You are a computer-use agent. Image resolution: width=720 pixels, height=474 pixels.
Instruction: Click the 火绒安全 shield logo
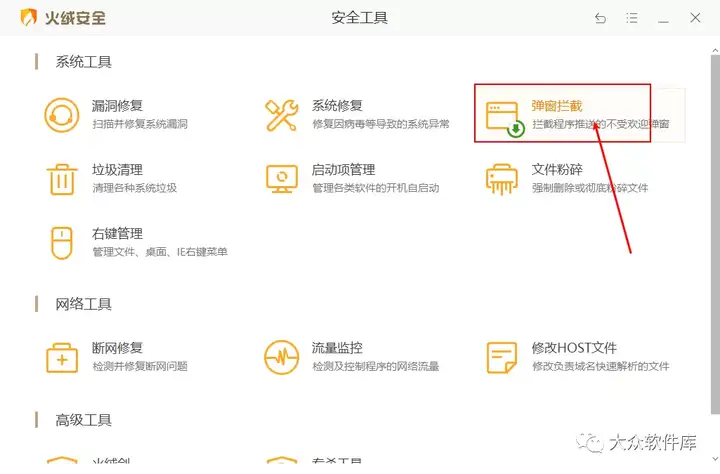[x=28, y=17]
